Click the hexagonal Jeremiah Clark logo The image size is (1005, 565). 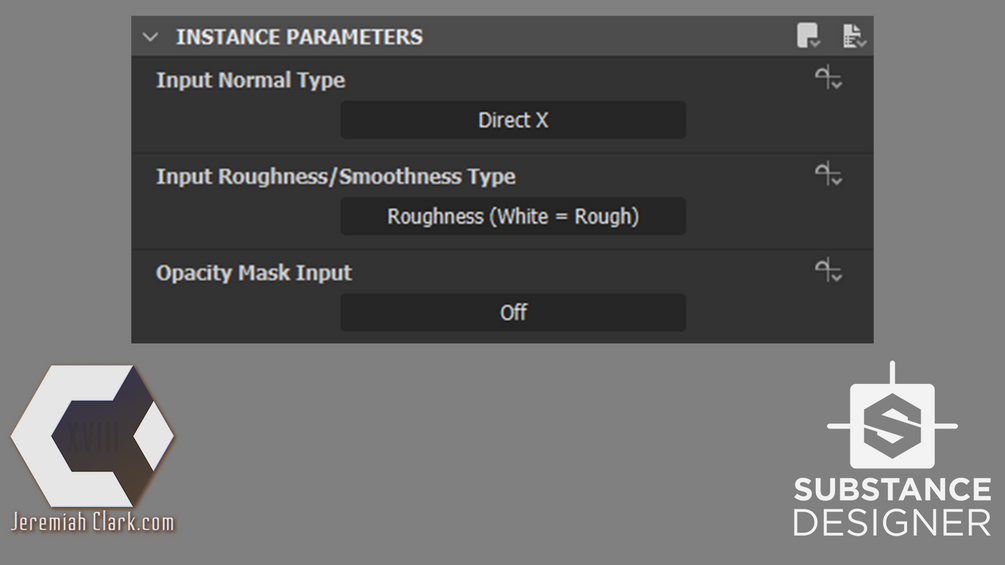(x=92, y=435)
